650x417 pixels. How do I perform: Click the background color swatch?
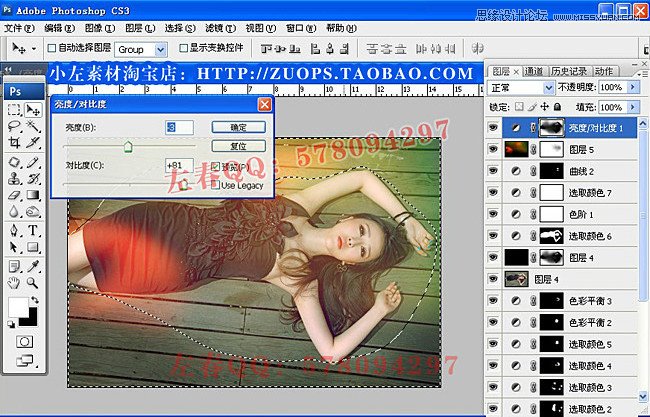[x=31, y=319]
